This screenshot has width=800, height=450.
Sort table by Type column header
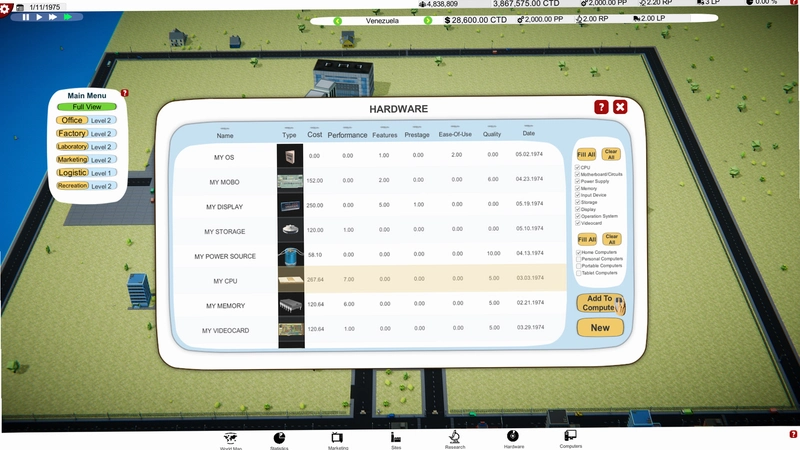[289, 135]
